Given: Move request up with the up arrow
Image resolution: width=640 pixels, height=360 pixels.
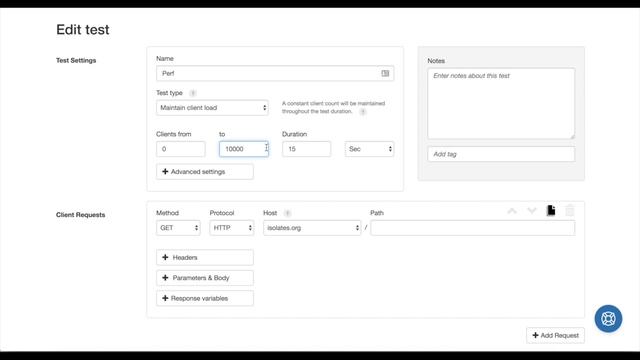Looking at the screenshot, I should 512,211.
